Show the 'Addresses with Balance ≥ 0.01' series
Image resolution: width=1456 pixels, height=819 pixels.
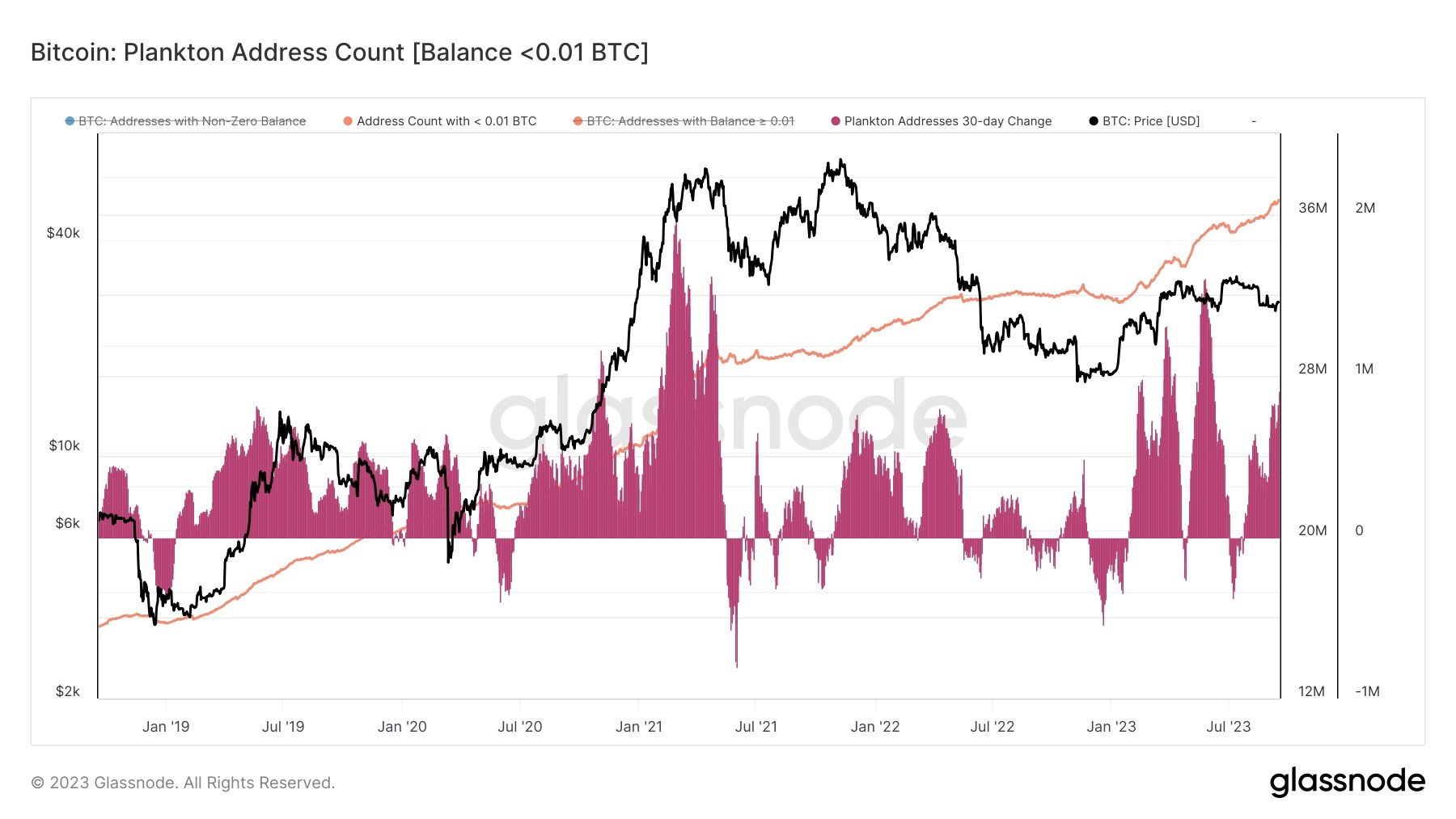(x=690, y=121)
